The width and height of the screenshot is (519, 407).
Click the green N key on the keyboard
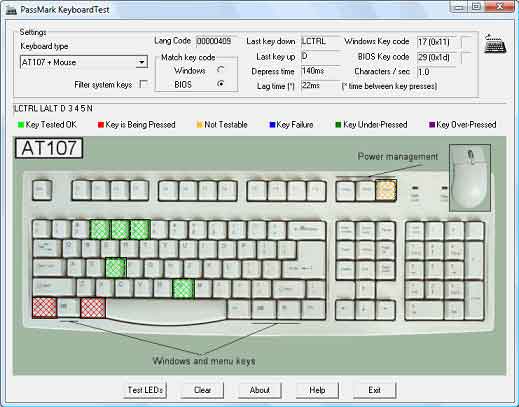coord(183,288)
